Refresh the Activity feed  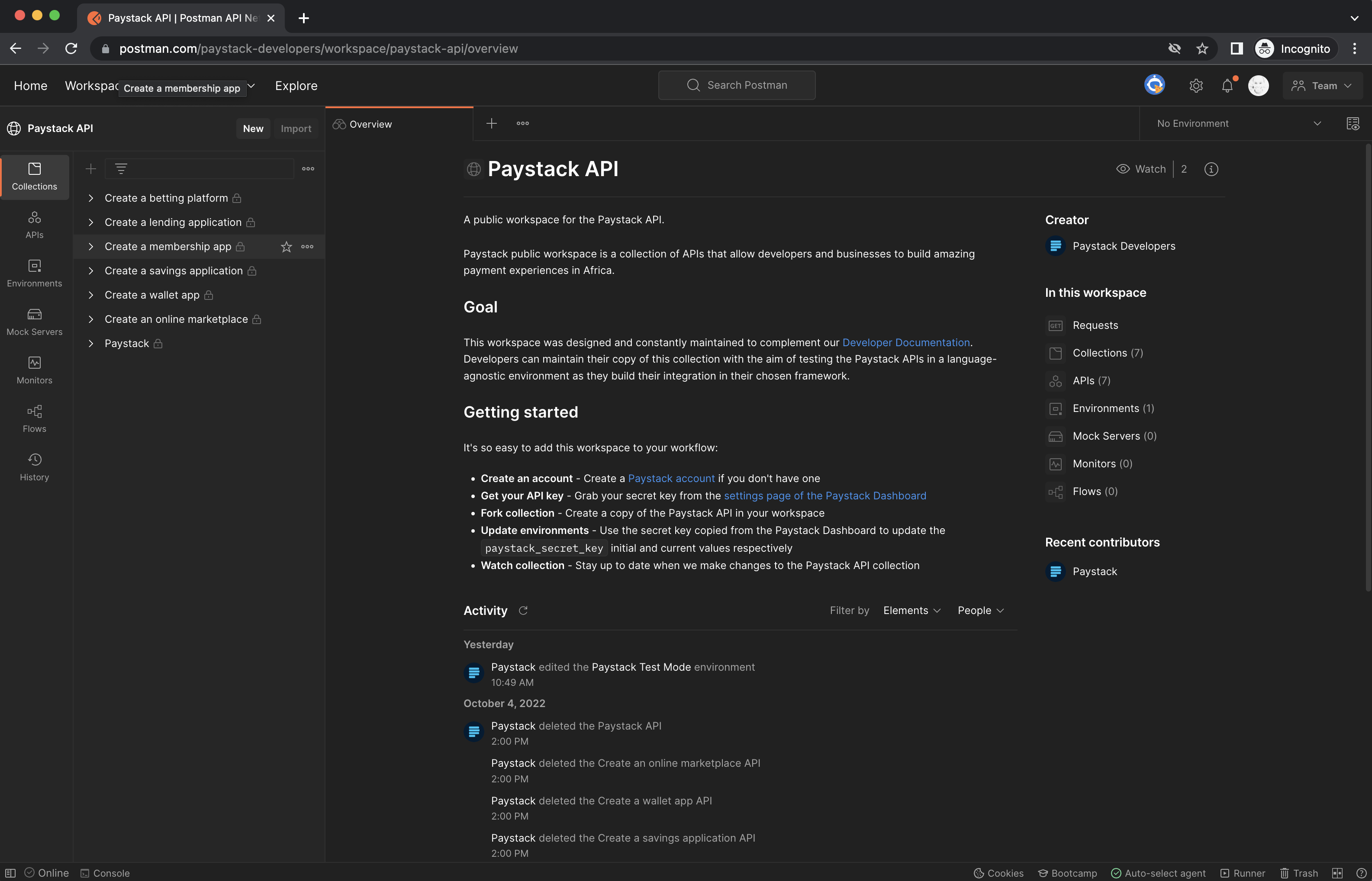(x=522, y=611)
